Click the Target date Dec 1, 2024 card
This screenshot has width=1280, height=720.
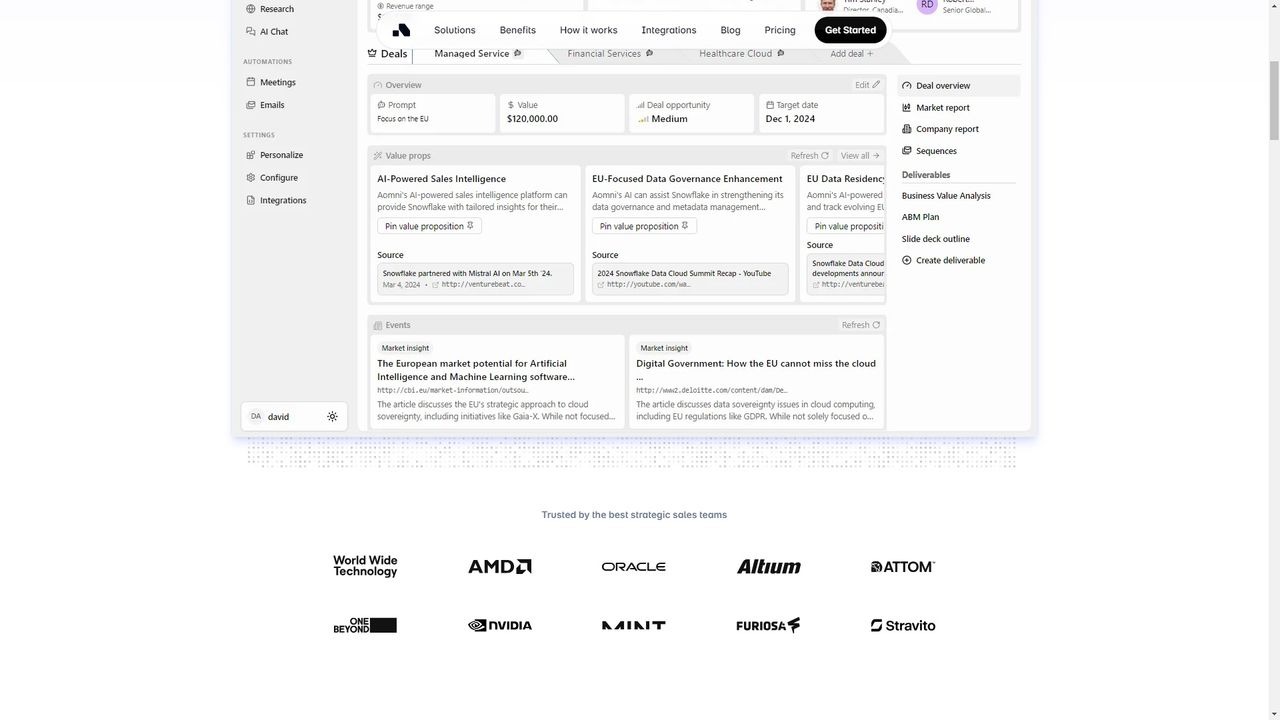[822, 112]
